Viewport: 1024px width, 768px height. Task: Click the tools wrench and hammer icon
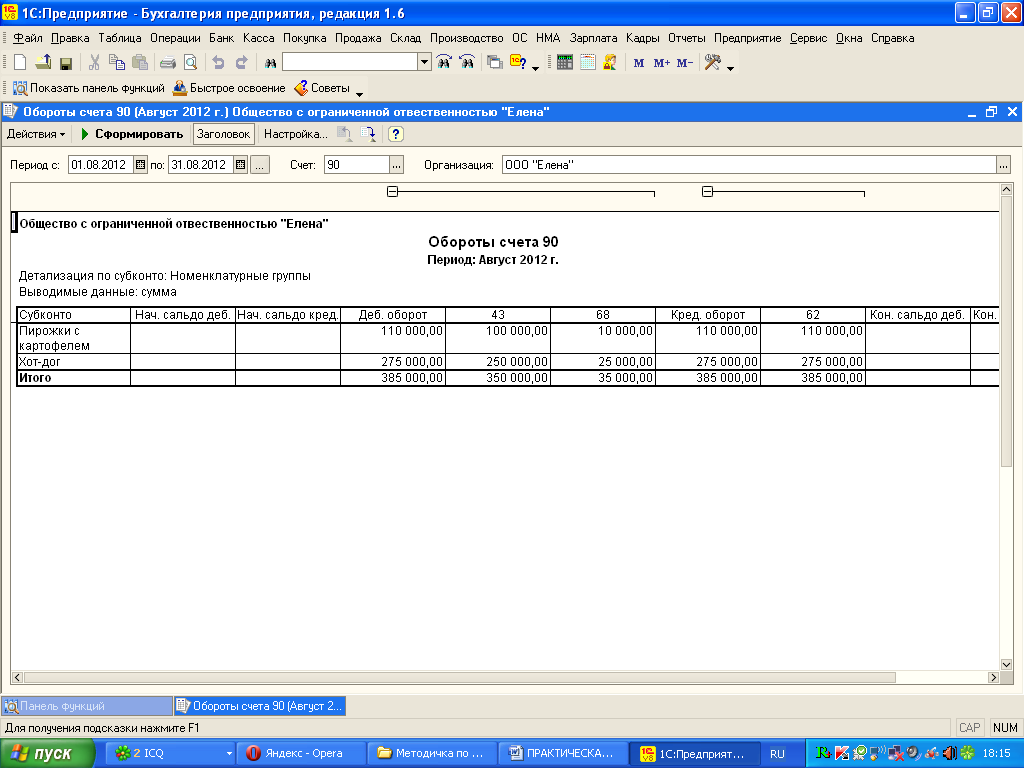[x=712, y=63]
